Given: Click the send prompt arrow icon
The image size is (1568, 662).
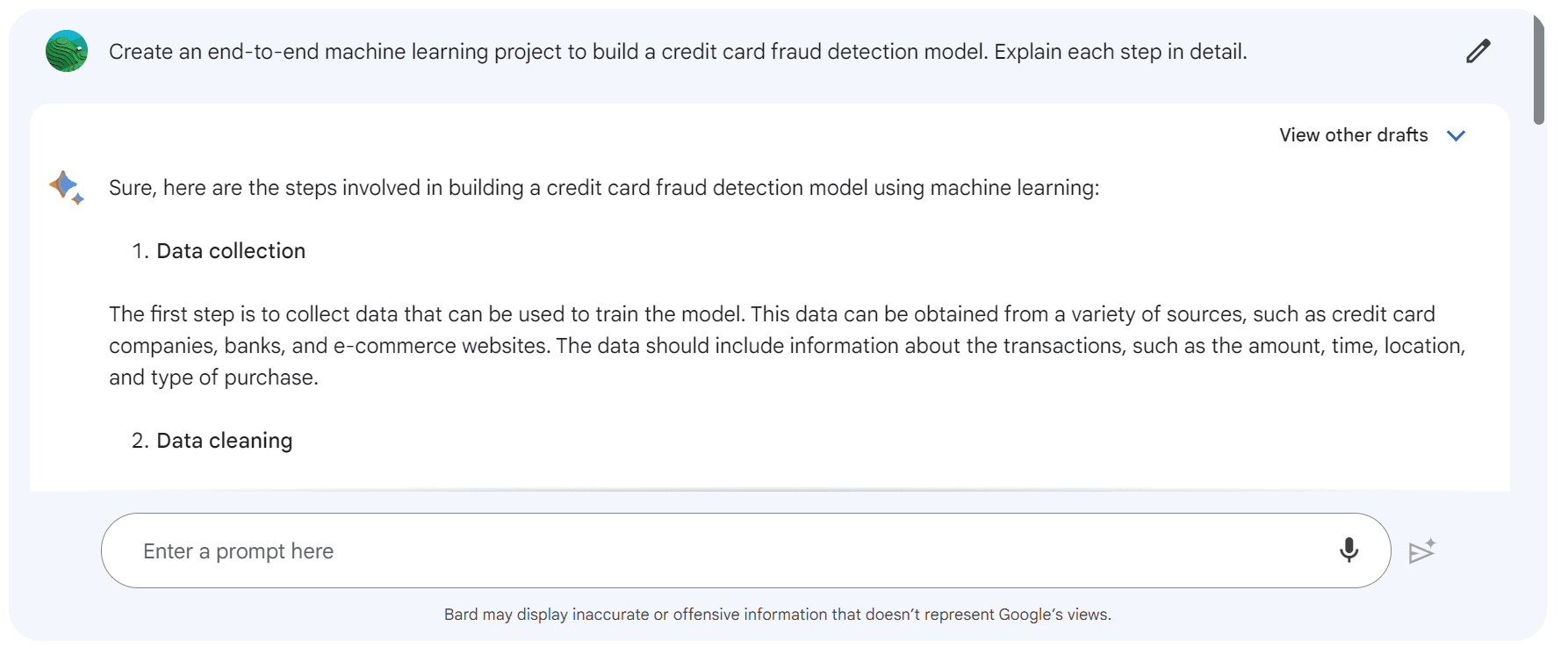Looking at the screenshot, I should click(x=1421, y=551).
